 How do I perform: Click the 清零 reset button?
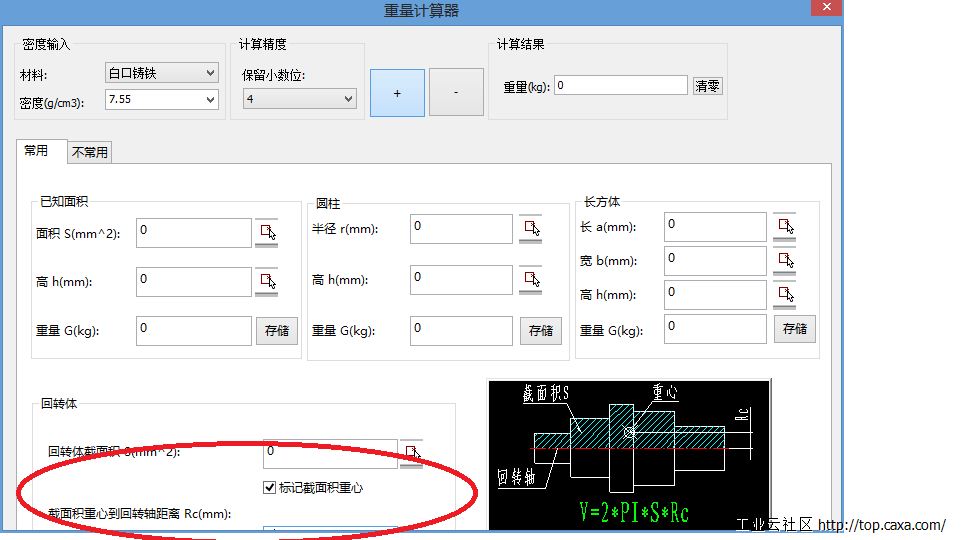pyautogui.click(x=707, y=86)
